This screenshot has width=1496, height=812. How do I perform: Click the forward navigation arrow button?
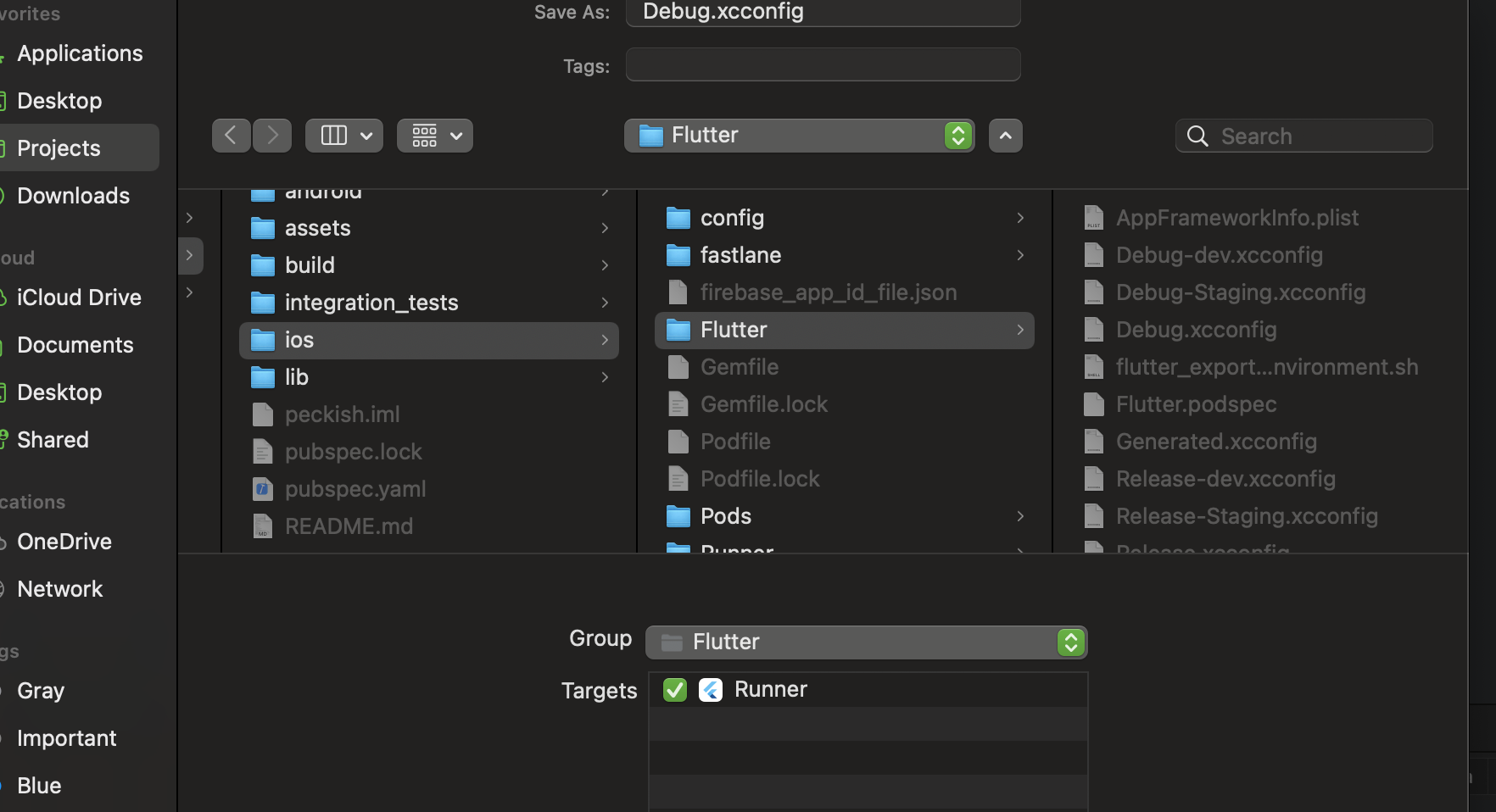272,136
